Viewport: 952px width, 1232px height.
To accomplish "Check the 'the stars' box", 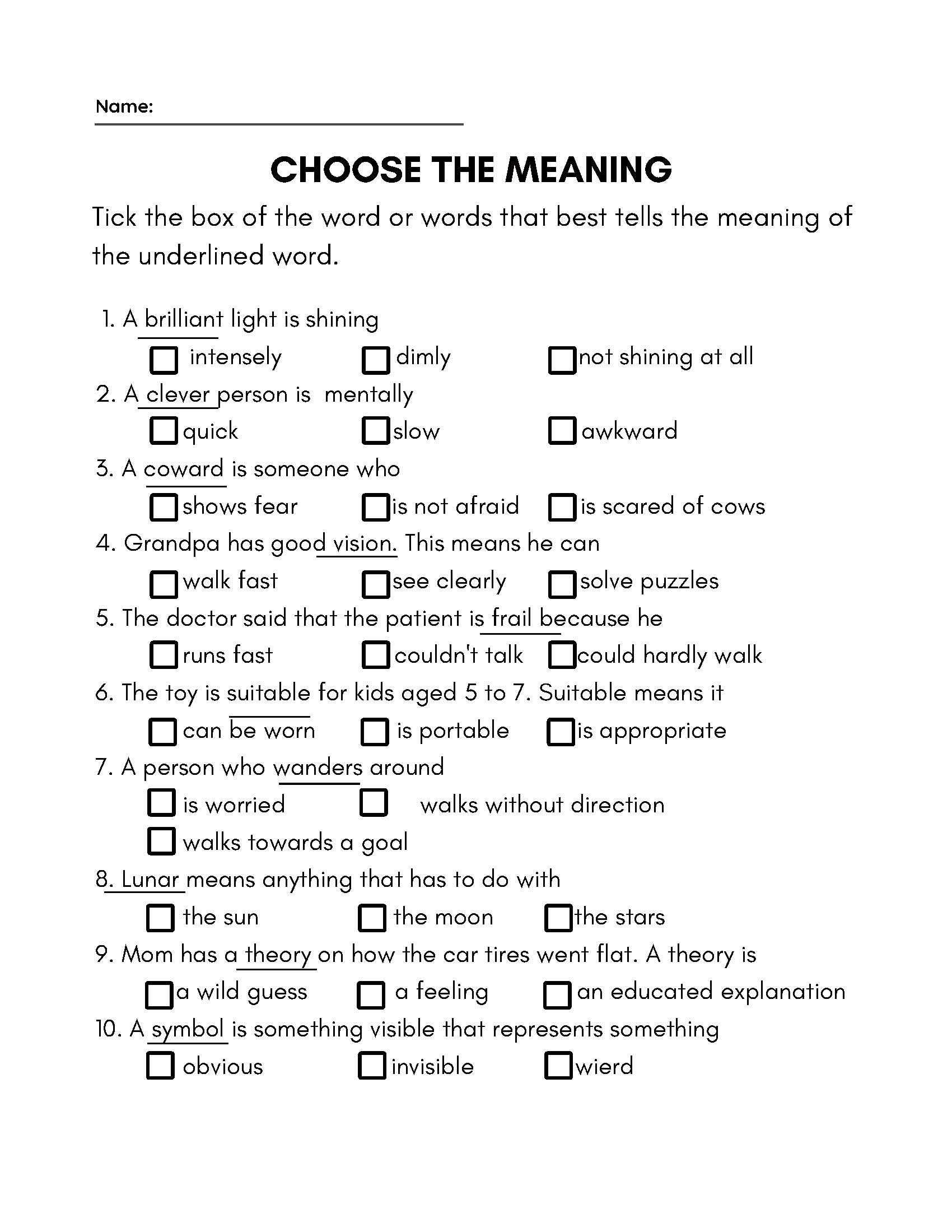I will point(558,918).
